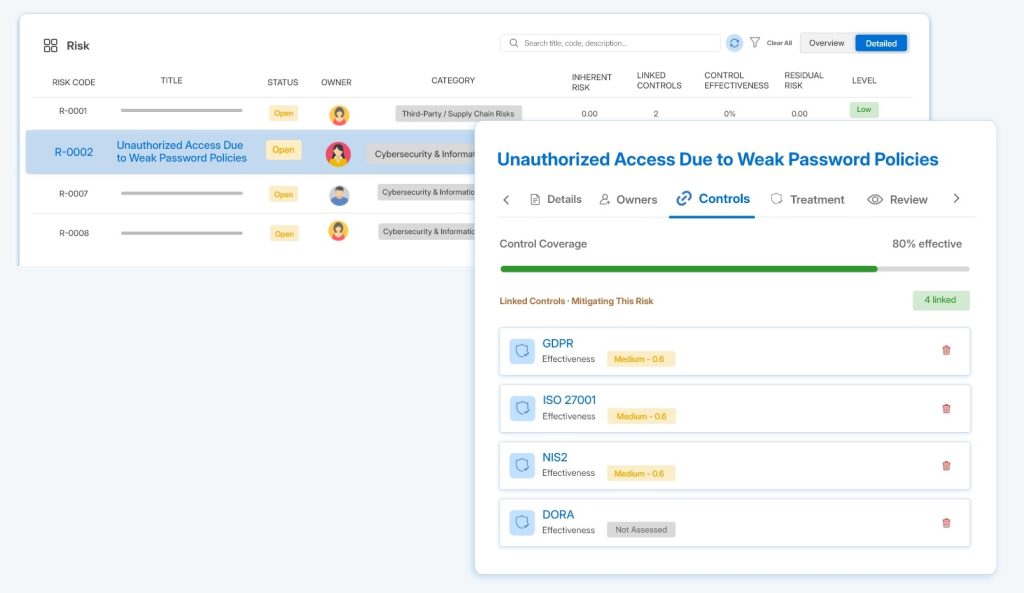
Task: Show more tabs with right chevron
Action: pyautogui.click(x=956, y=199)
